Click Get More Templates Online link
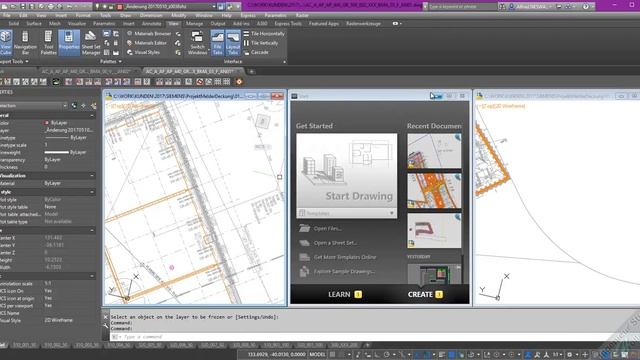Viewport: 640px width, 360px height. [338, 257]
